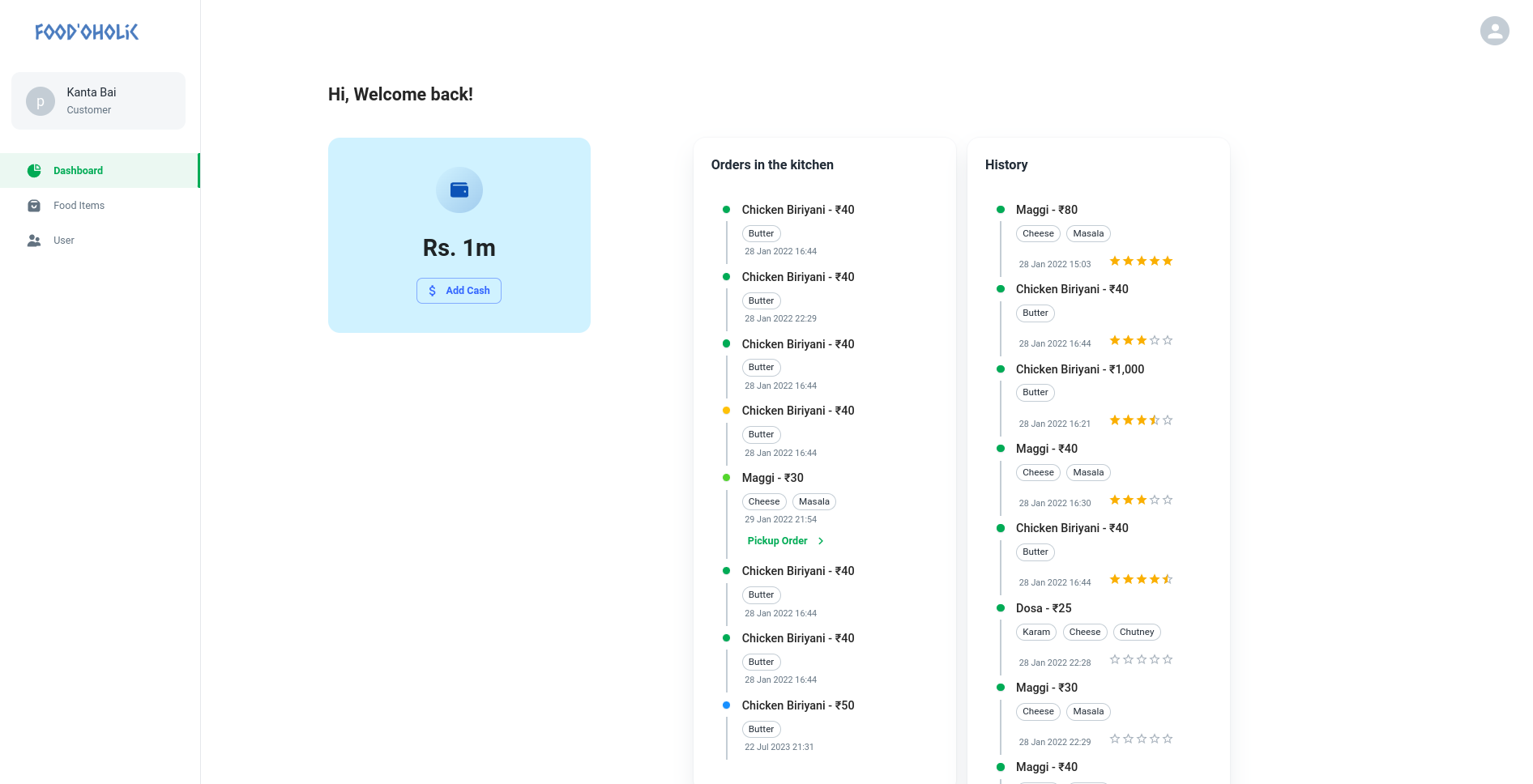Open the user account avatar menu
Screen dimensions: 1533x784
1494,31
